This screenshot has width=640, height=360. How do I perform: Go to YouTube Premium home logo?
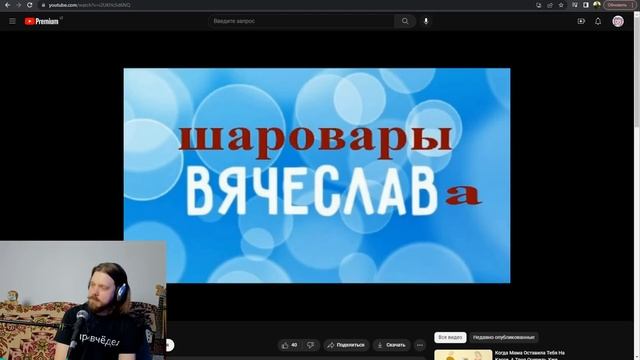click(x=42, y=21)
